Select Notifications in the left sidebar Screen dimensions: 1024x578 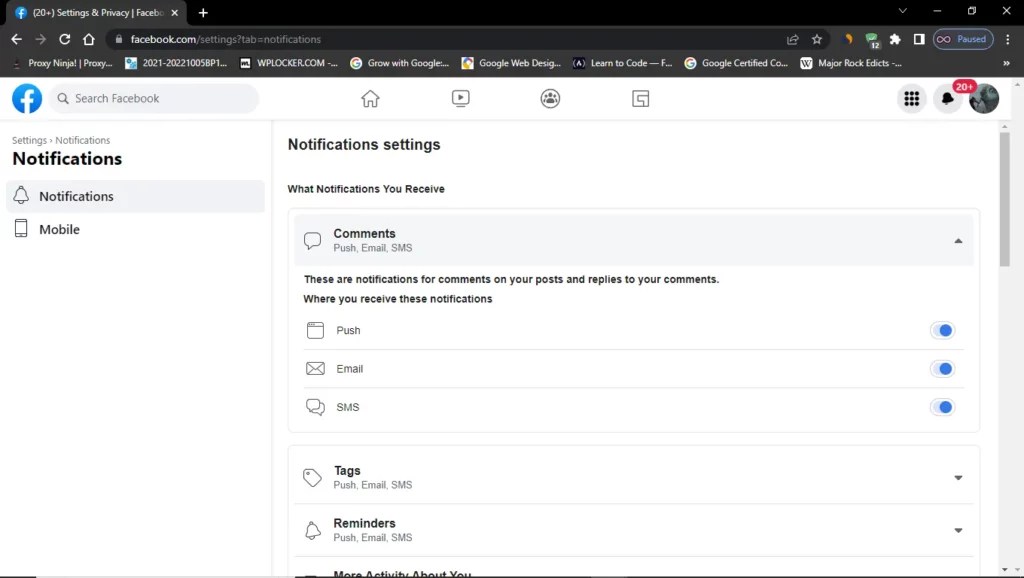76,196
